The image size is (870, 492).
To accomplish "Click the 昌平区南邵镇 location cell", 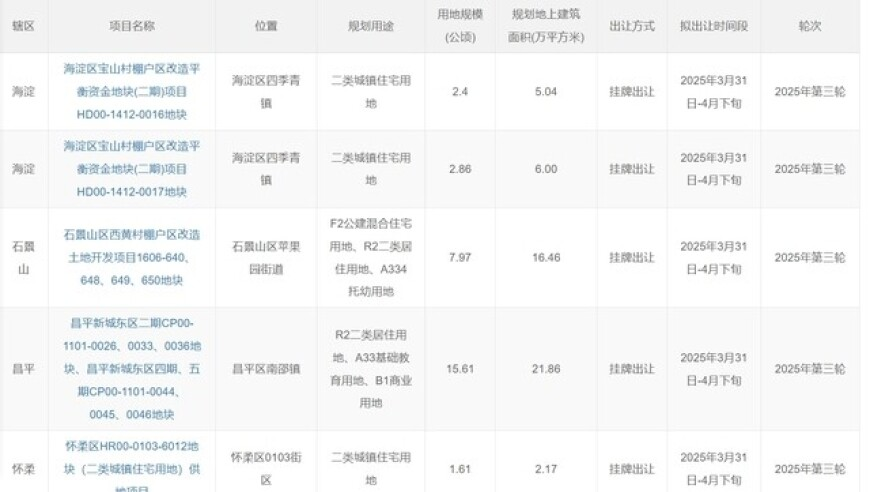I will point(266,369).
